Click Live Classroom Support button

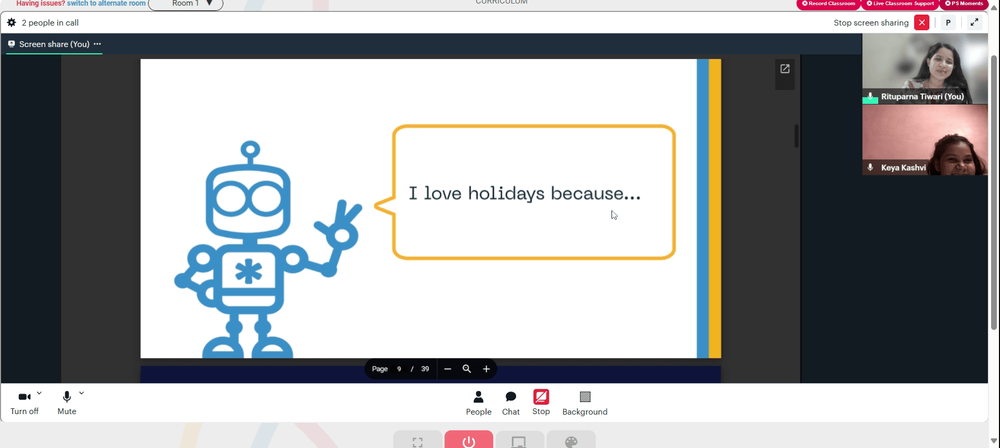click(x=899, y=4)
